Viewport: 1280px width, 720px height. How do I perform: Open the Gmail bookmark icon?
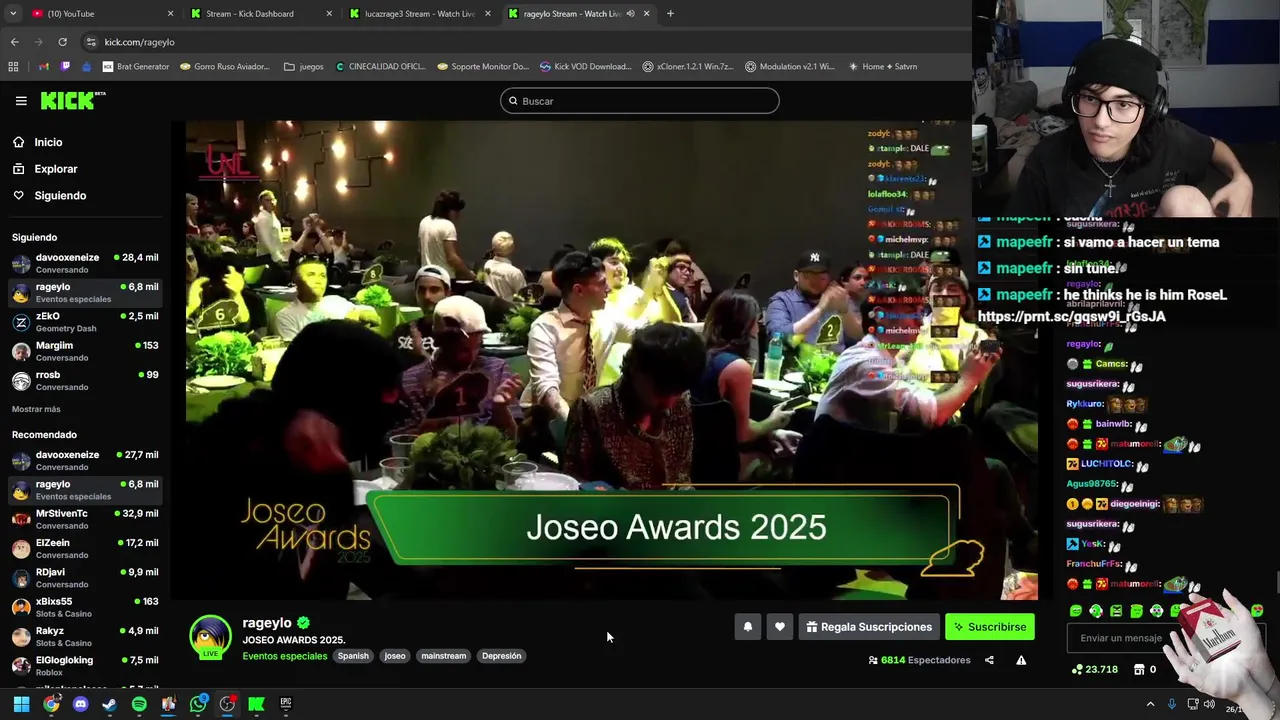(43, 67)
